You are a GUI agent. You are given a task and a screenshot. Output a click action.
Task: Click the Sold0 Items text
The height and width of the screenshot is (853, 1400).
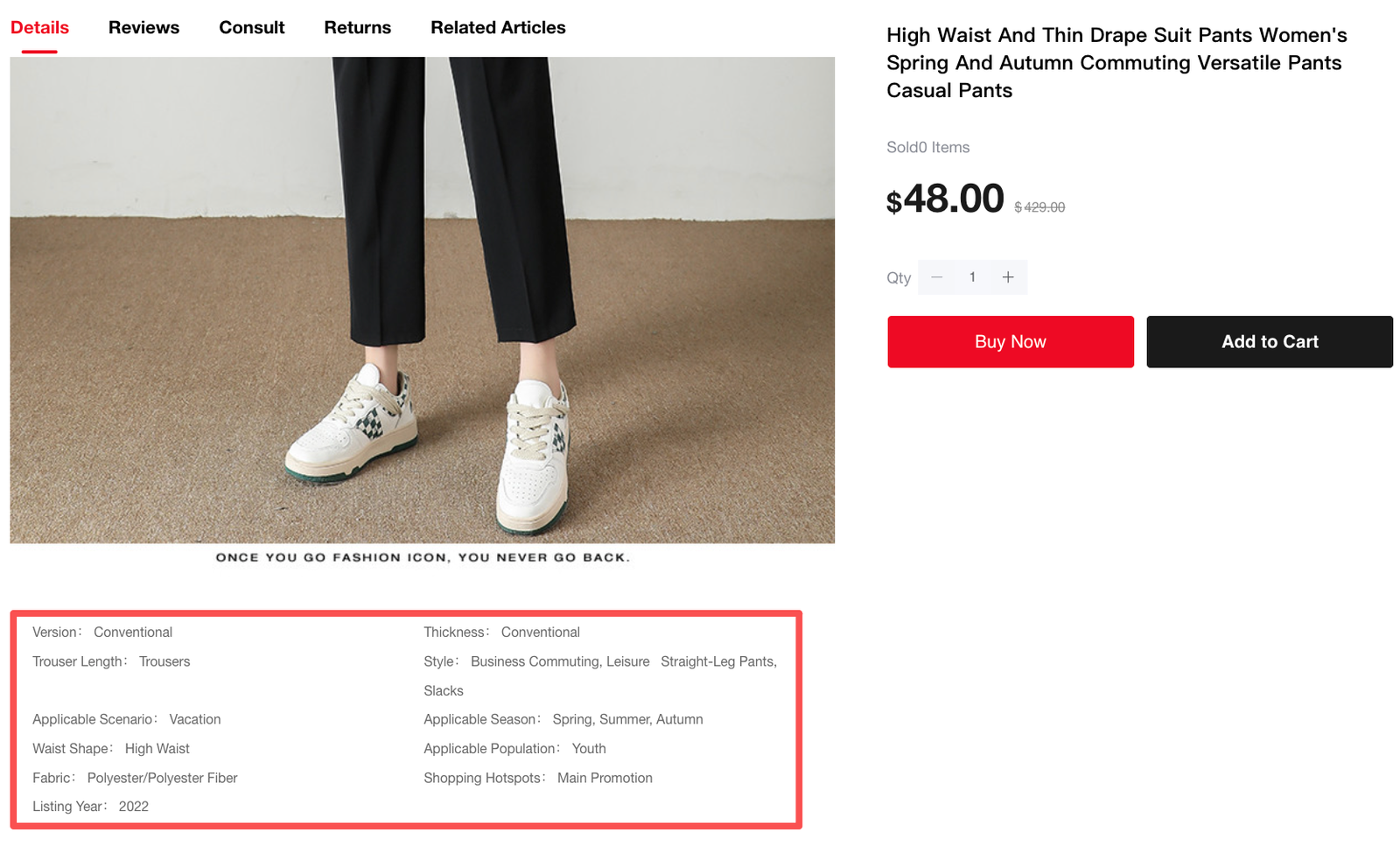(x=927, y=148)
